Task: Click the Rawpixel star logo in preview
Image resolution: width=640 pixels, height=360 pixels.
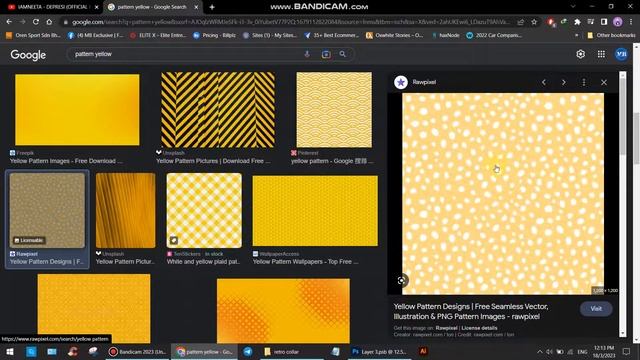Action: (x=401, y=82)
